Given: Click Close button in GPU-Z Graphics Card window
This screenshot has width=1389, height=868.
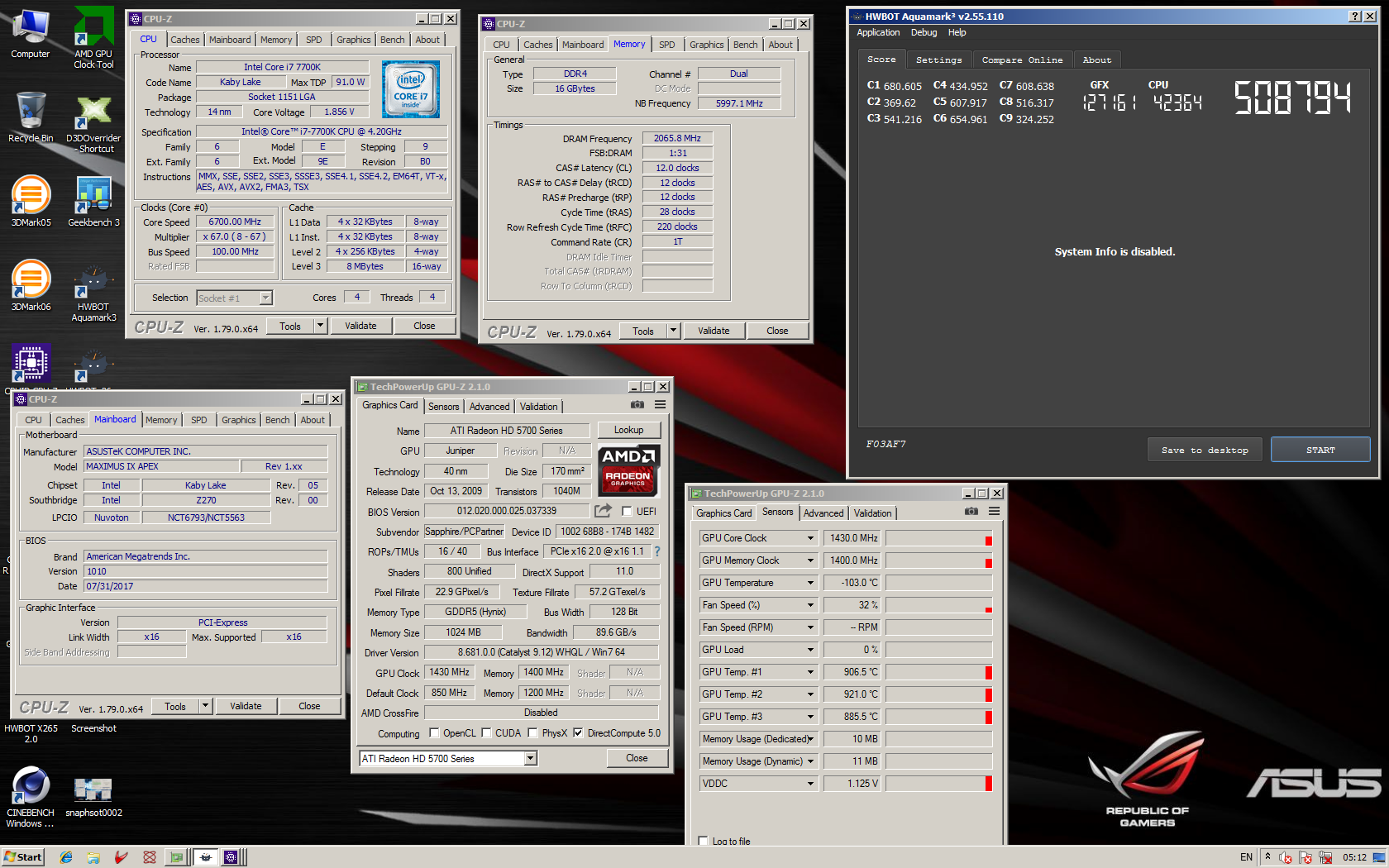Looking at the screenshot, I should 637,758.
